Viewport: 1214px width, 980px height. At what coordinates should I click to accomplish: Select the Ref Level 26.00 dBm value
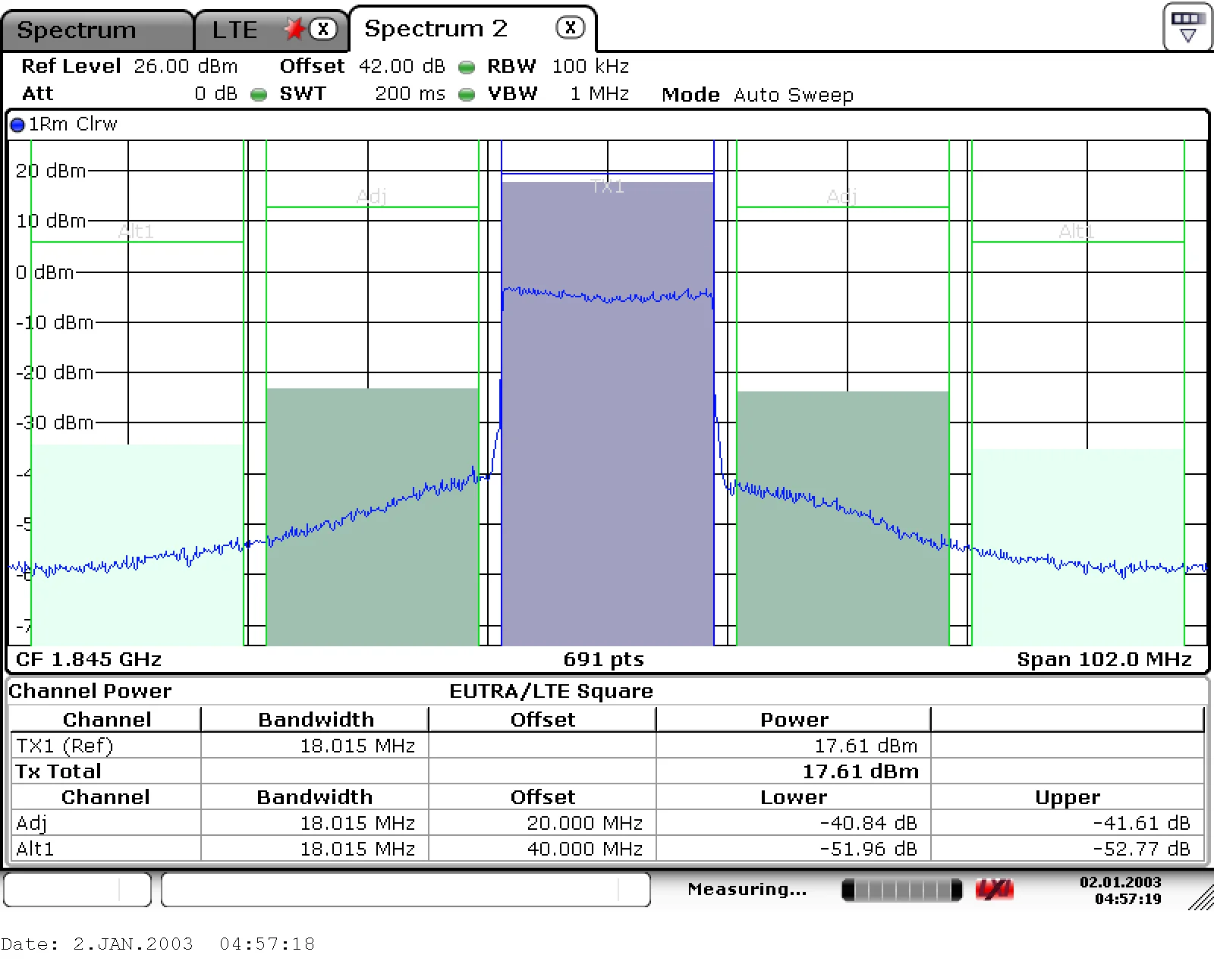(x=186, y=66)
